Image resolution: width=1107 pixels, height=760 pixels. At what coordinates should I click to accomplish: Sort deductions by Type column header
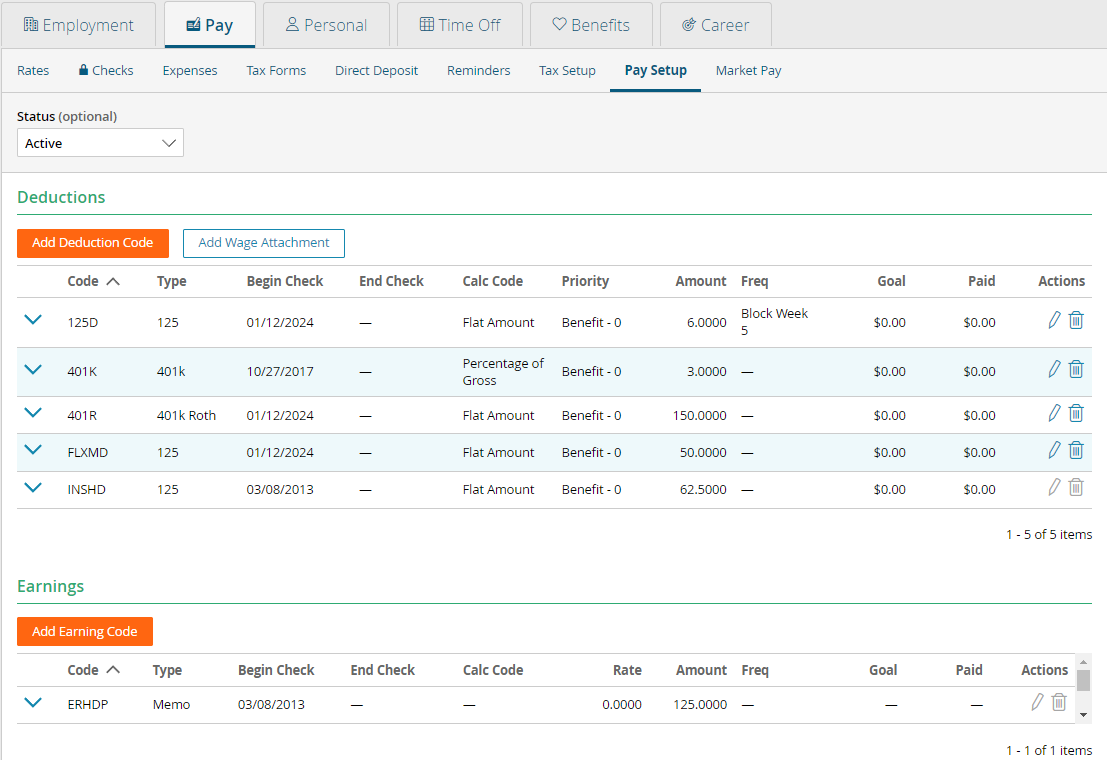click(172, 281)
